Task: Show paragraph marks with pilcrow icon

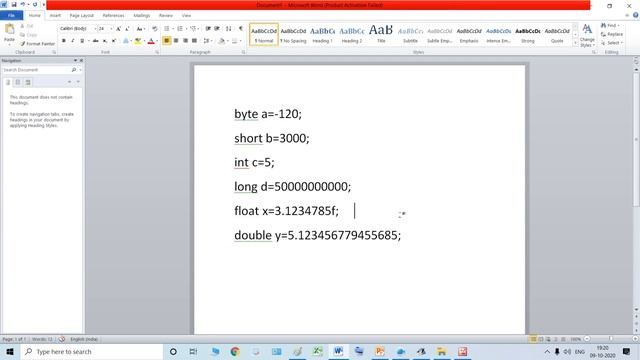Action: pyautogui.click(x=241, y=29)
